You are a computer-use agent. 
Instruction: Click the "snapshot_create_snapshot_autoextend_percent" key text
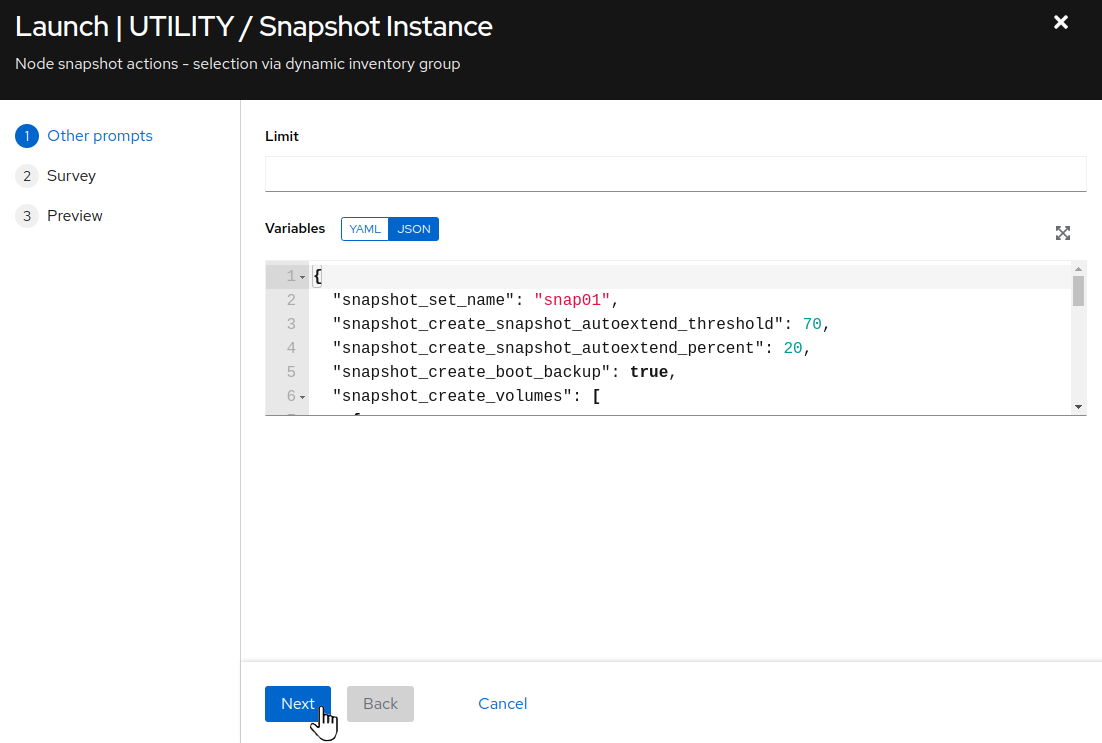pyautogui.click(x=548, y=348)
